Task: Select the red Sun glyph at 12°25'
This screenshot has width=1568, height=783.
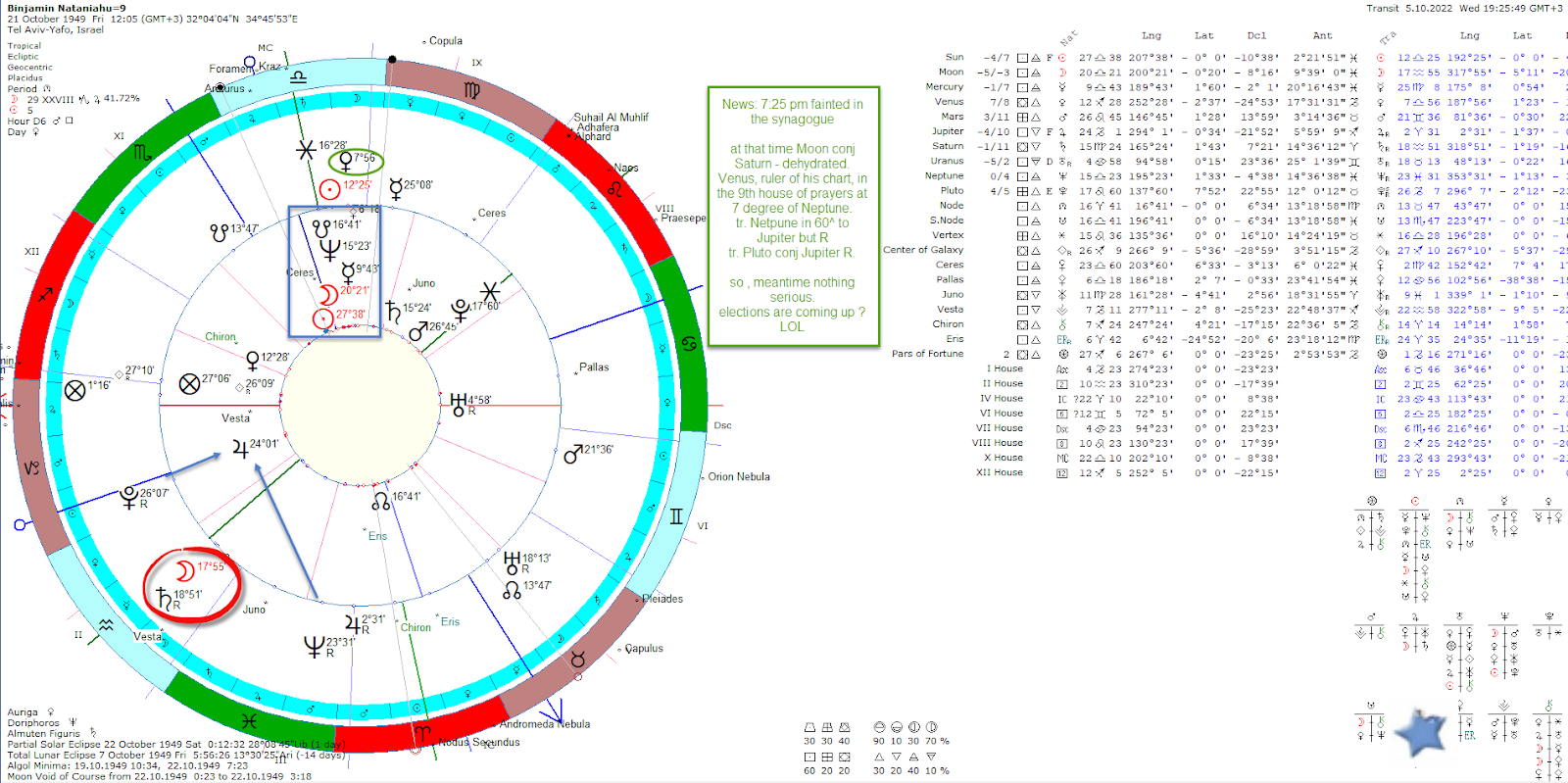Action: [330, 189]
